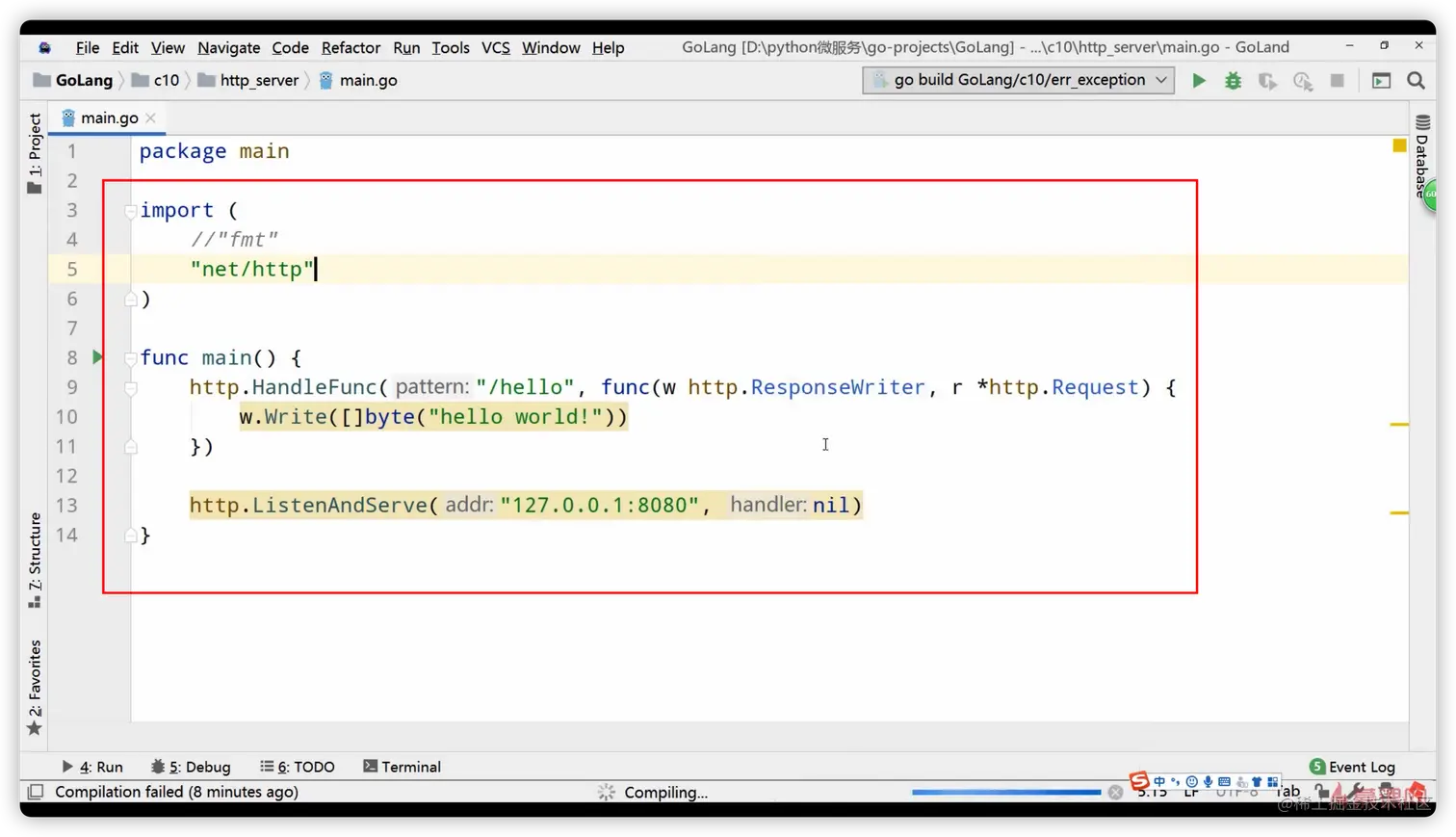Show the Run tool window
Image resolution: width=1456 pixels, height=837 pixels.
tap(92, 767)
